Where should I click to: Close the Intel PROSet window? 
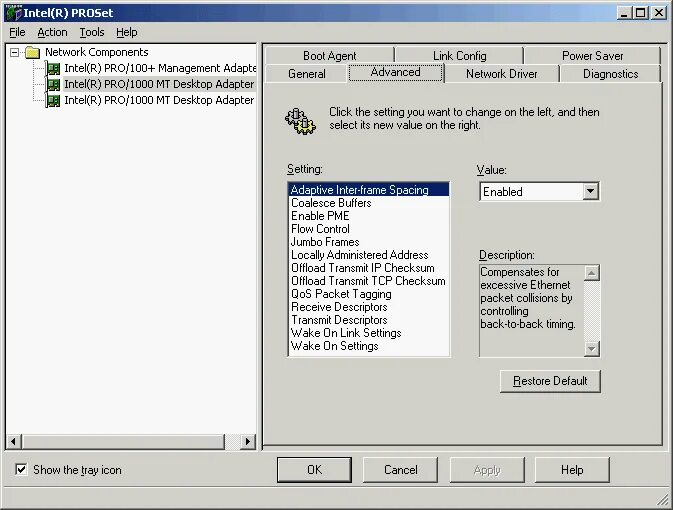658,13
